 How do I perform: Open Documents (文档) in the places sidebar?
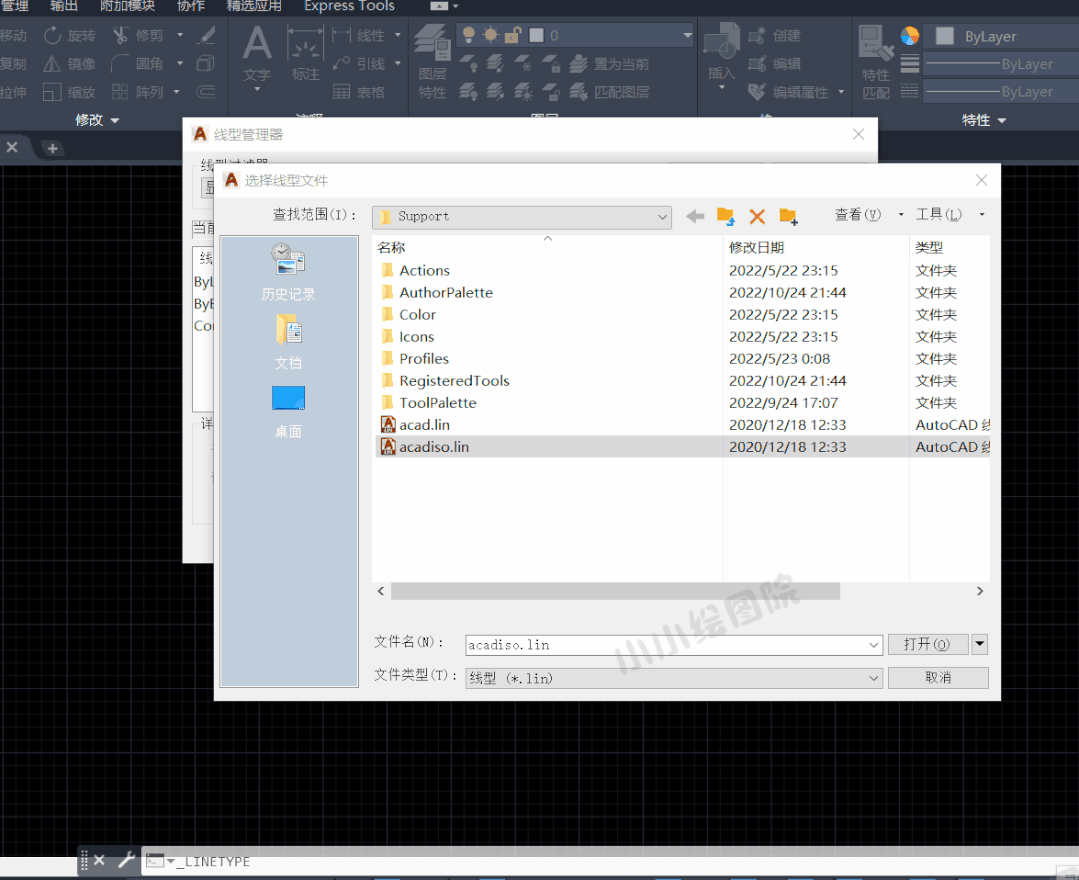(x=288, y=342)
